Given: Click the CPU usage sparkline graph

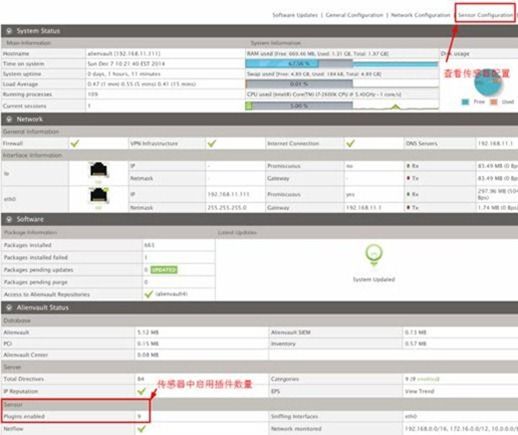Looking at the screenshot, I should [x=396, y=106].
